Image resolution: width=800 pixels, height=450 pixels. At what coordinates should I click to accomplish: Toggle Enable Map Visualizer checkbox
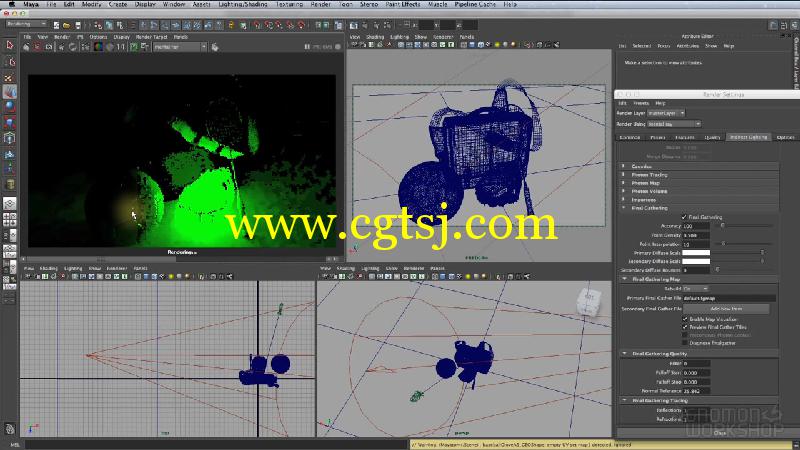[x=685, y=319]
